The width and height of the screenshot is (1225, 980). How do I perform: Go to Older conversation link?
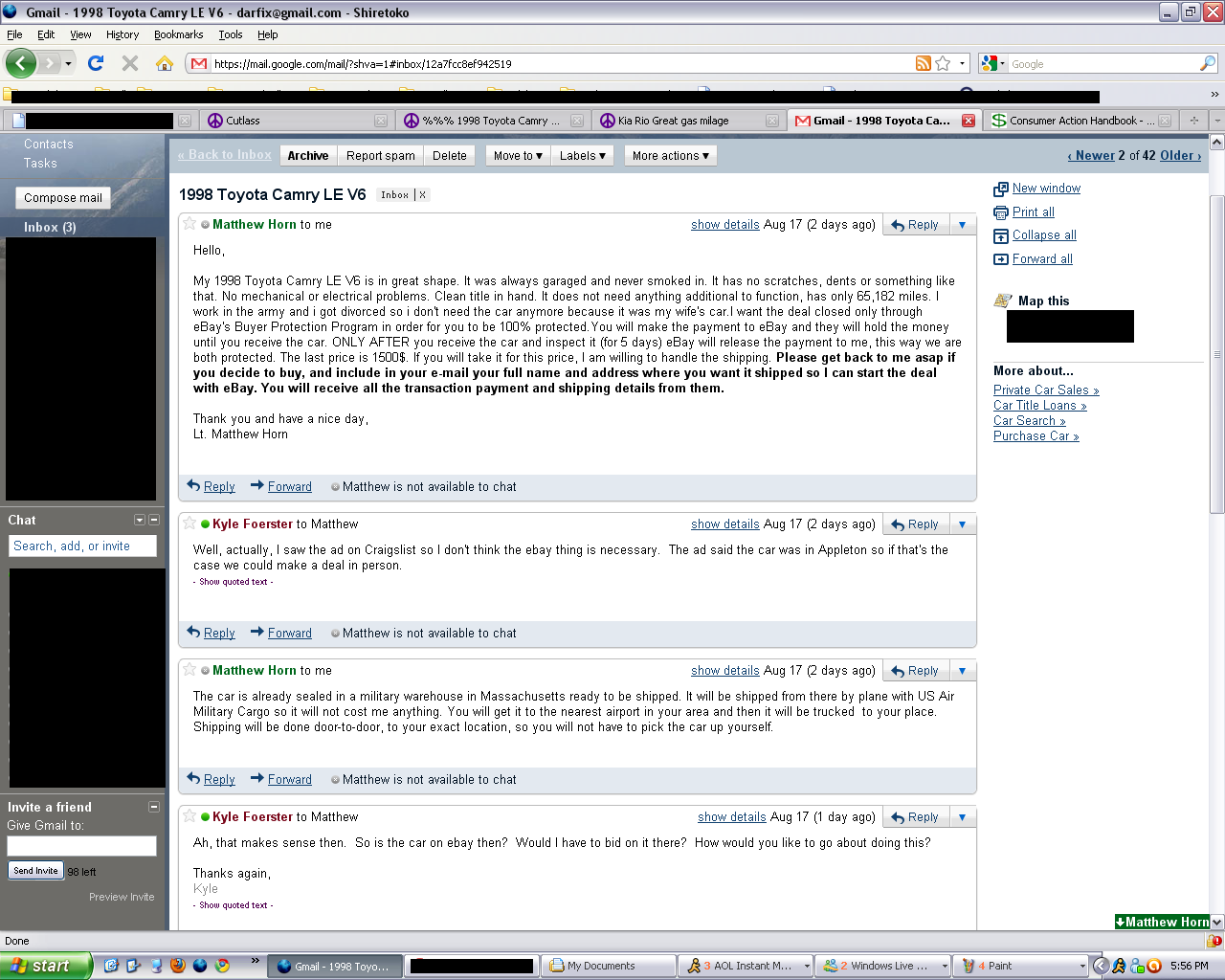(1181, 155)
